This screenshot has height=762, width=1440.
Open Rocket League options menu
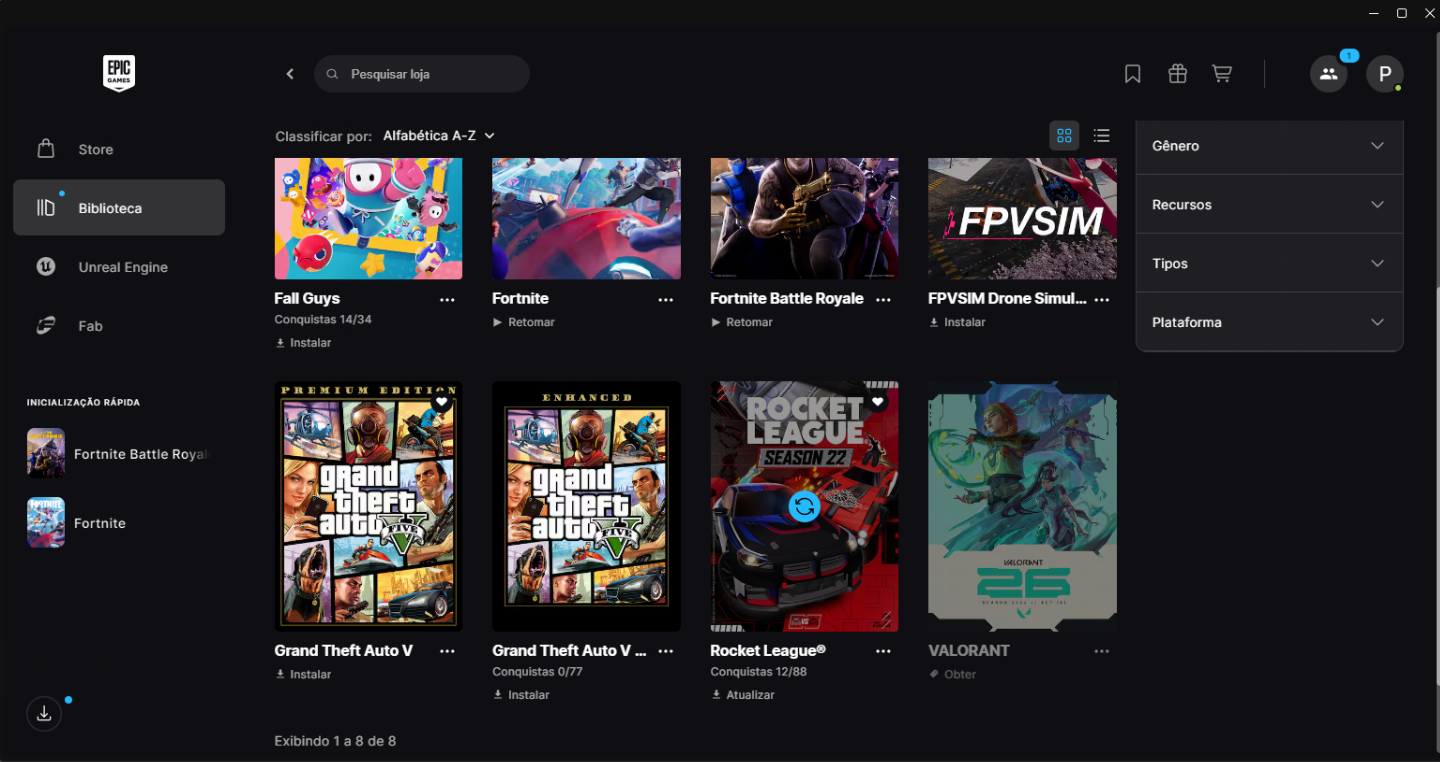(883, 651)
